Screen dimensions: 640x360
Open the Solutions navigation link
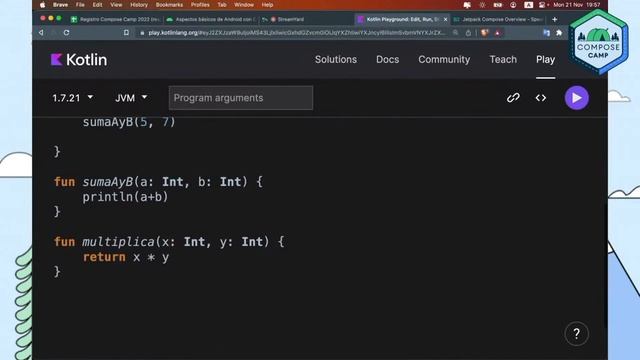336,60
